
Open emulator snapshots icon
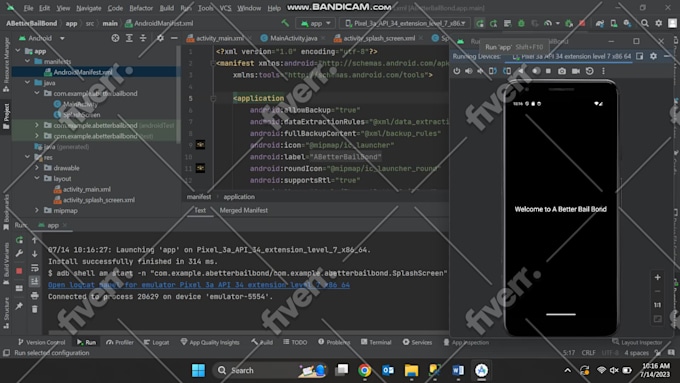point(589,71)
